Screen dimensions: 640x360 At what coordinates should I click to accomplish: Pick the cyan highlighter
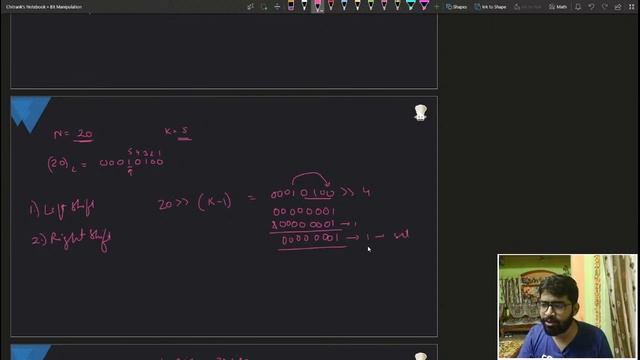click(411, 6)
